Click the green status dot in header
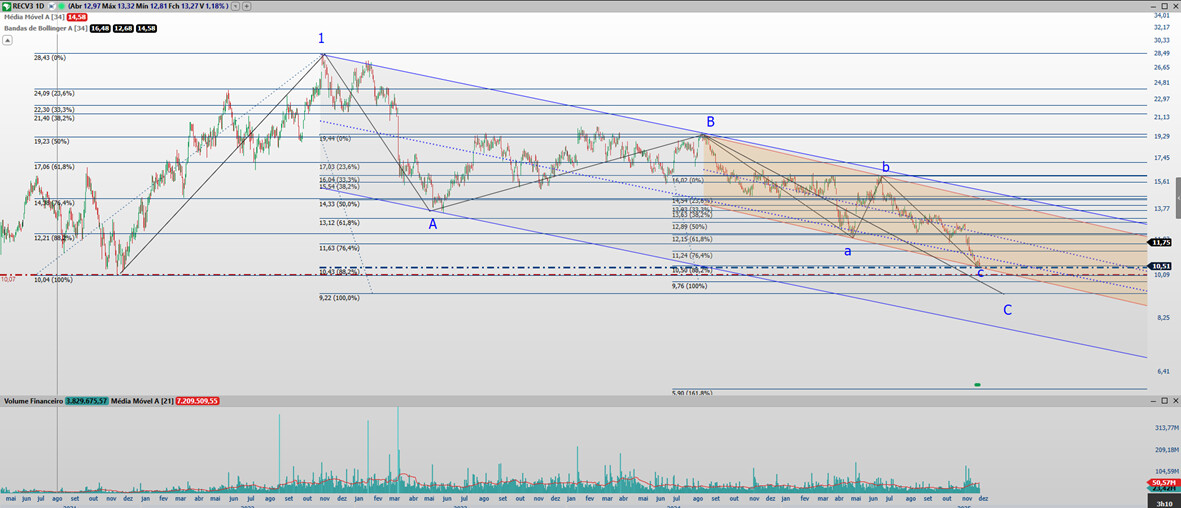Screen dimensions: 1181x508 [x=61, y=6]
